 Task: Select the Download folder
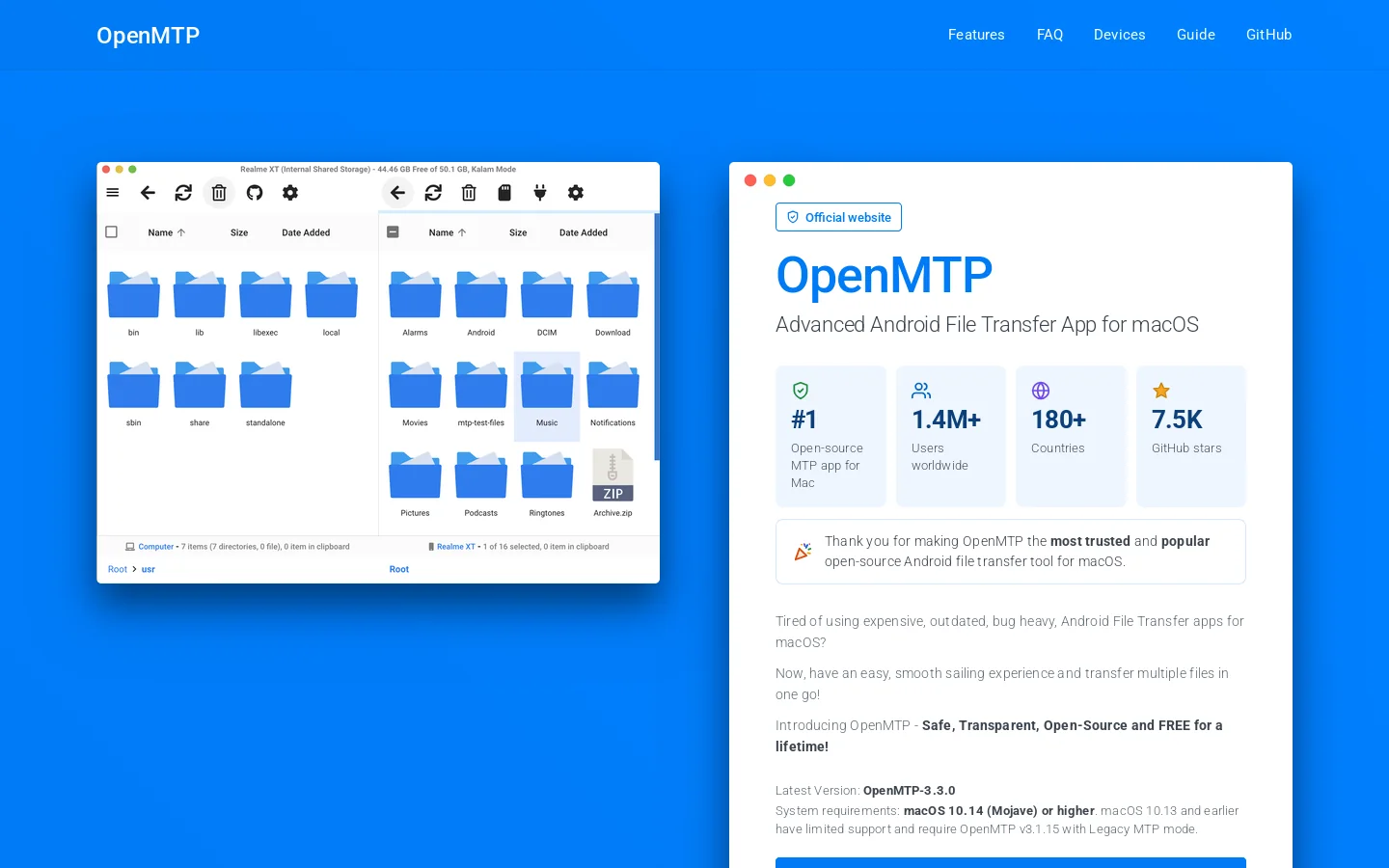[x=613, y=304]
